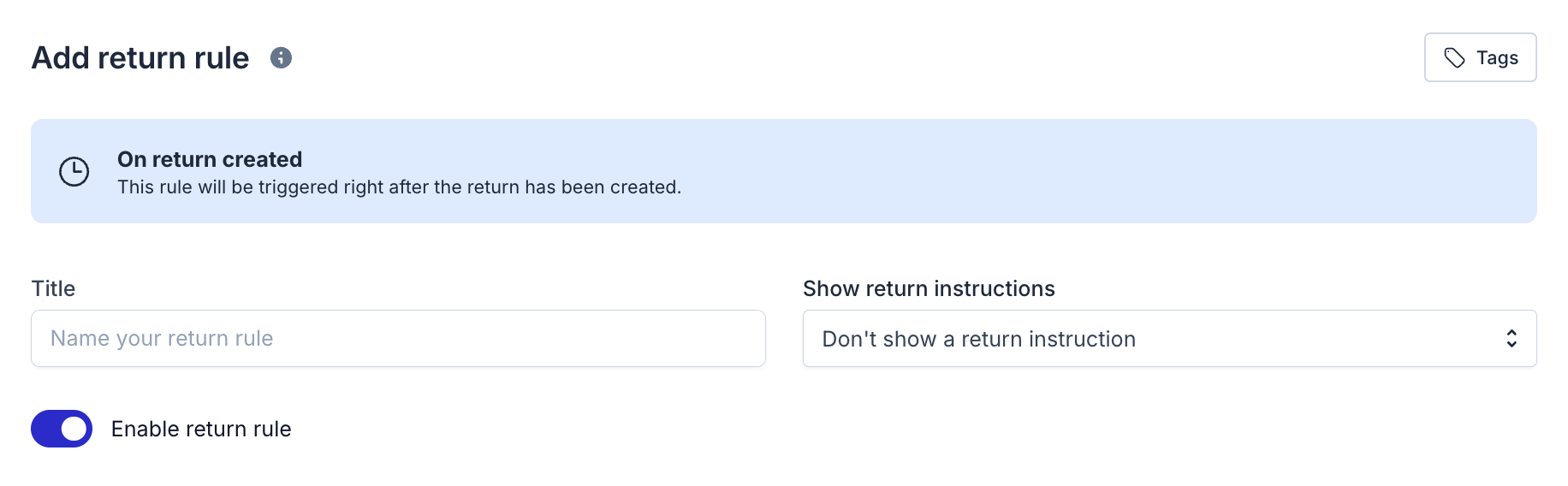1568x486 pixels.
Task: Click the "Show return instructions" label
Action: pos(929,288)
